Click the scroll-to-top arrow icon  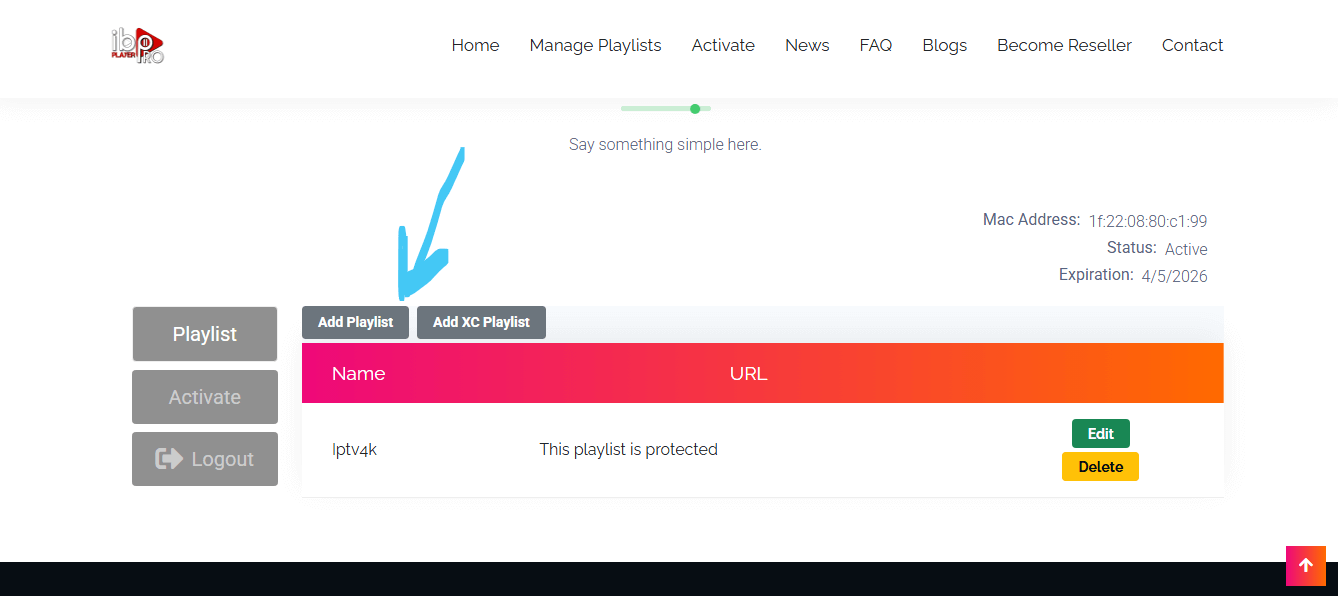tap(1306, 565)
